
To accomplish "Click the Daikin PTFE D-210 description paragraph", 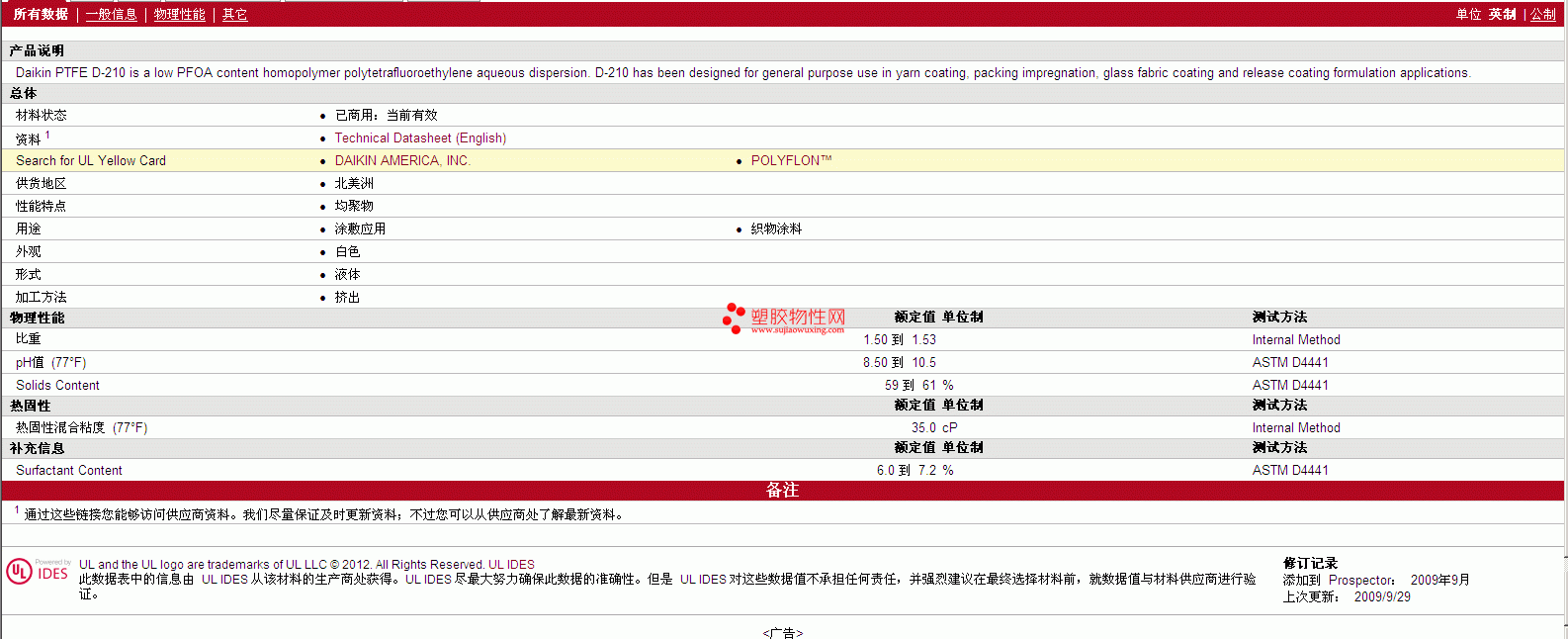I will [743, 72].
